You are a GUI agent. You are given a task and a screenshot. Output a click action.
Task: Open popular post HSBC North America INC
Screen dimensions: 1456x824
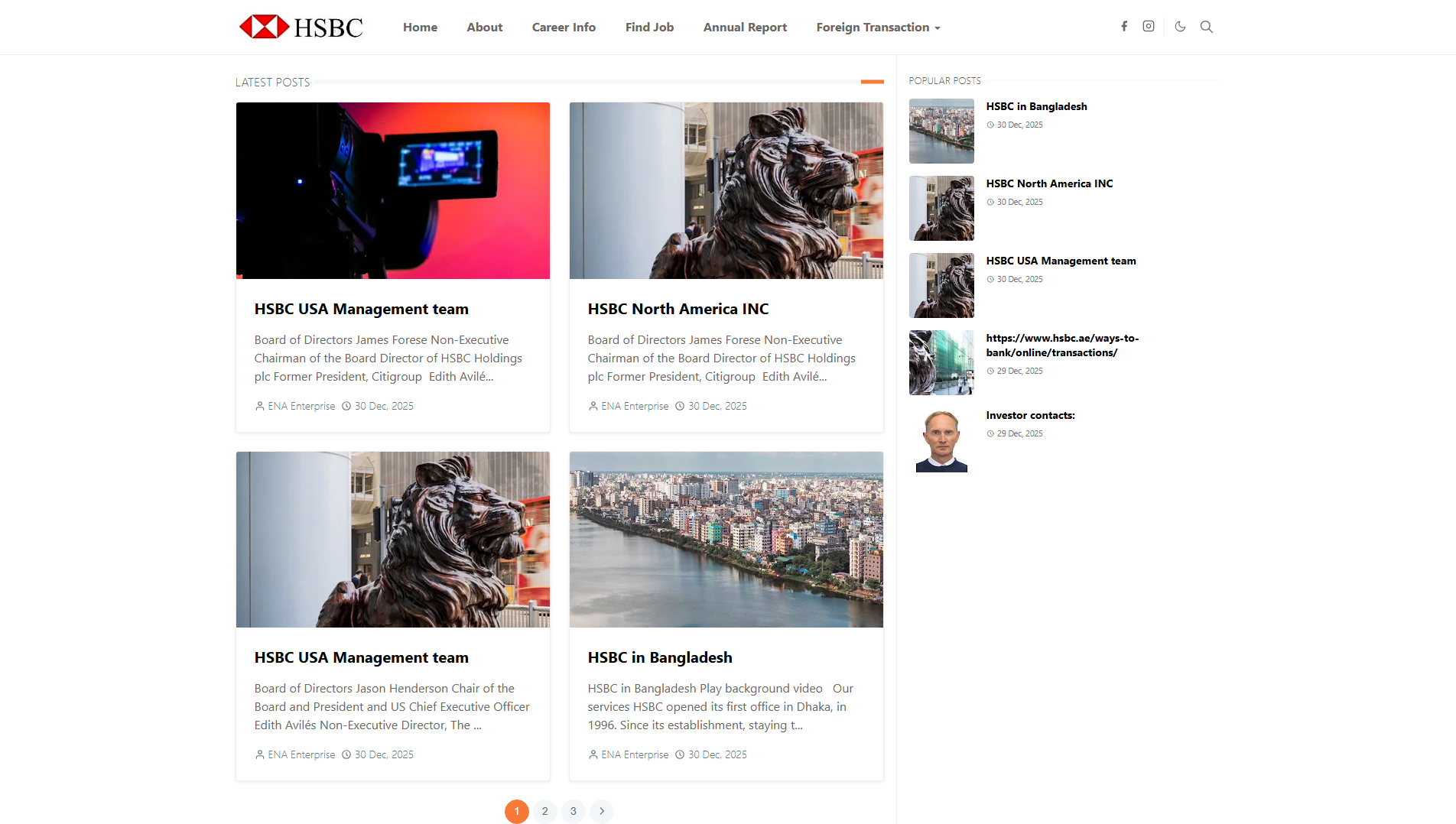click(x=1049, y=183)
